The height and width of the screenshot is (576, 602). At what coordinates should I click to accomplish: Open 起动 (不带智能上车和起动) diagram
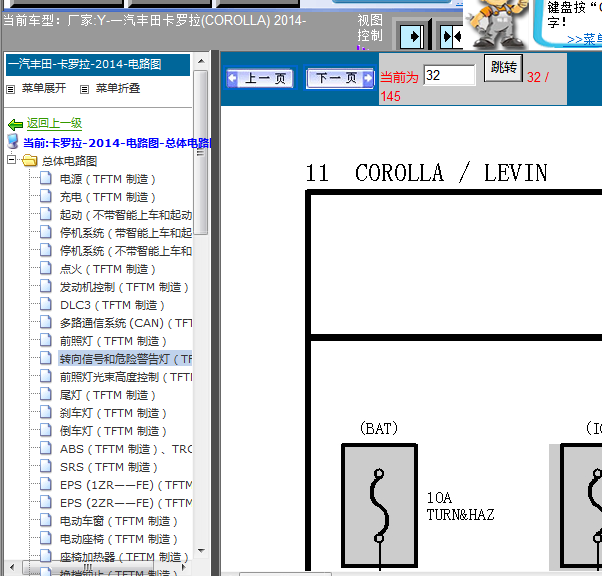click(126, 215)
